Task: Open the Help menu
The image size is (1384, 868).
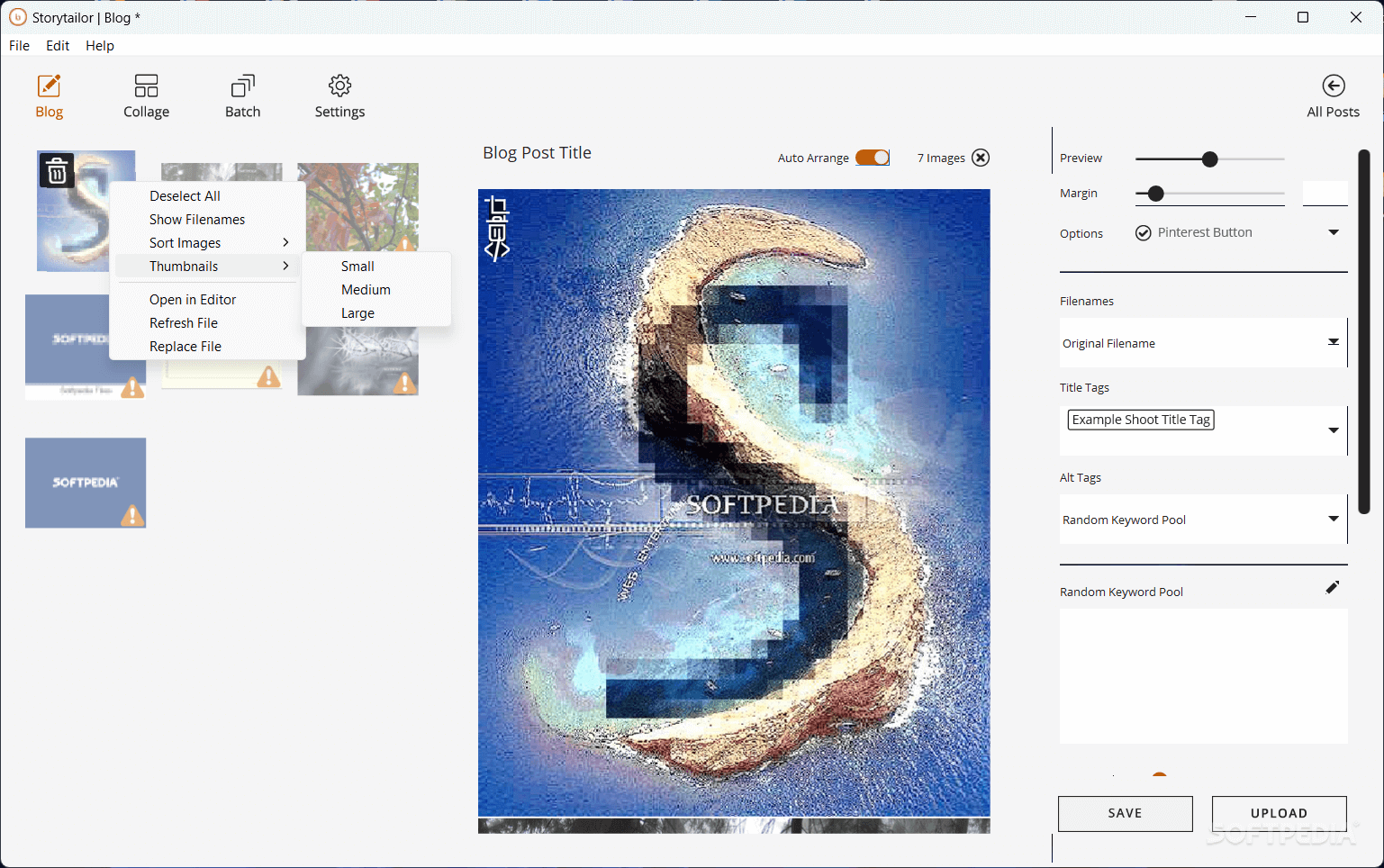Action: pos(100,46)
